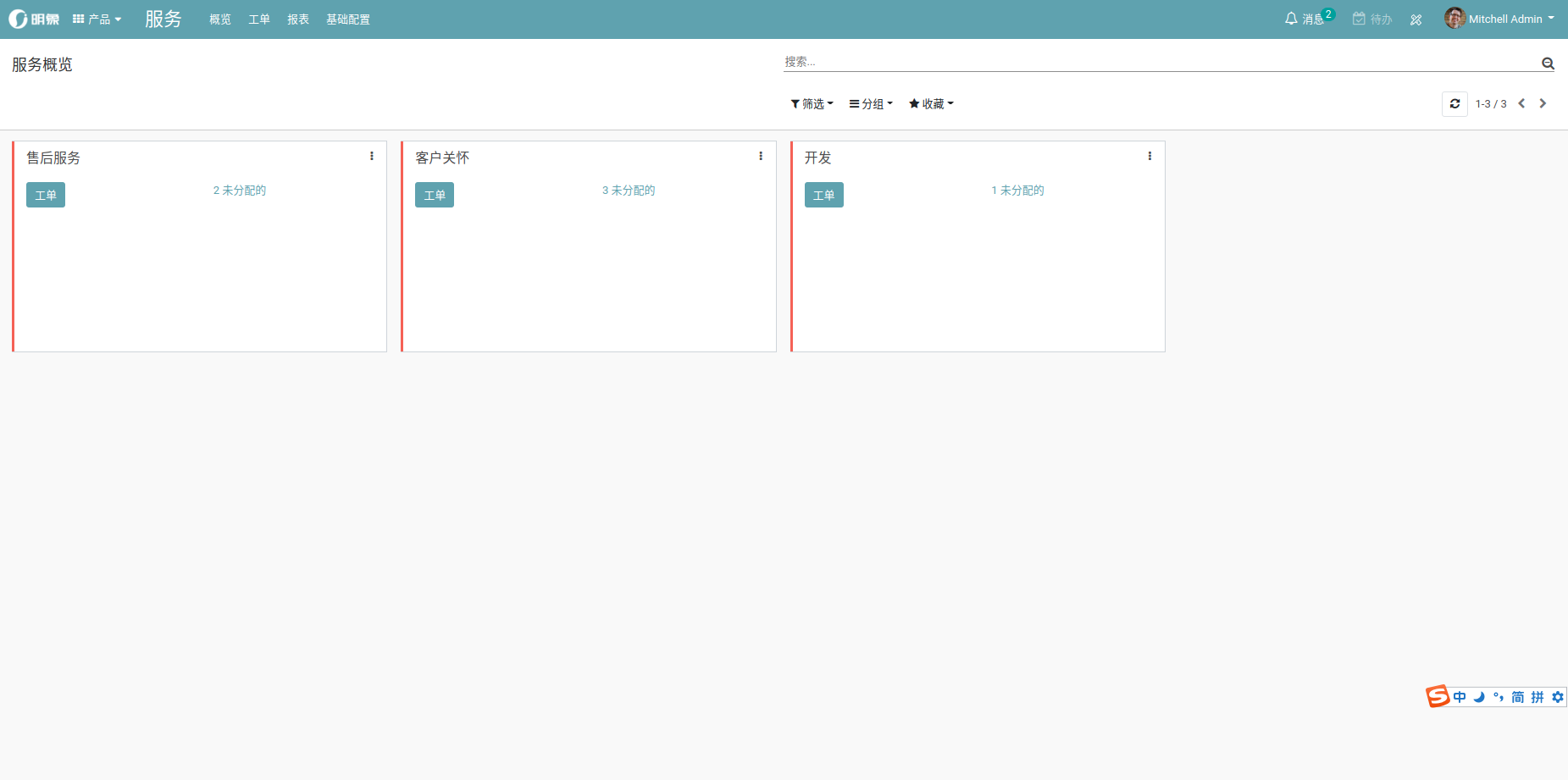
Task: Open the kebab menu on 售后服务 card
Action: (371, 156)
